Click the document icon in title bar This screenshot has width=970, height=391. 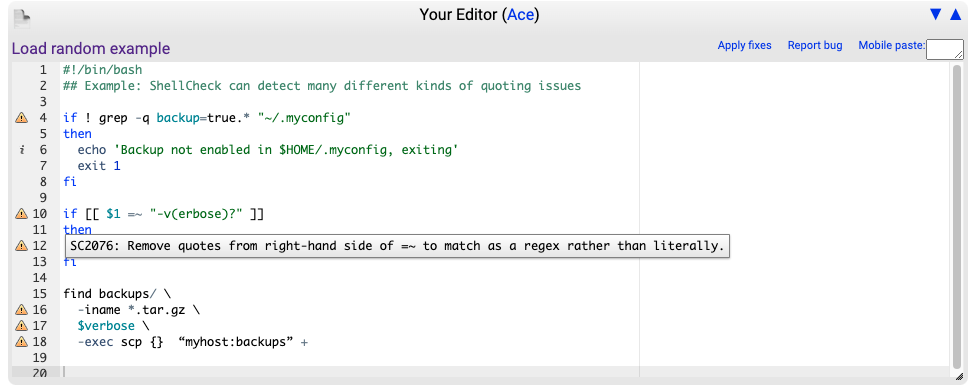22,19
